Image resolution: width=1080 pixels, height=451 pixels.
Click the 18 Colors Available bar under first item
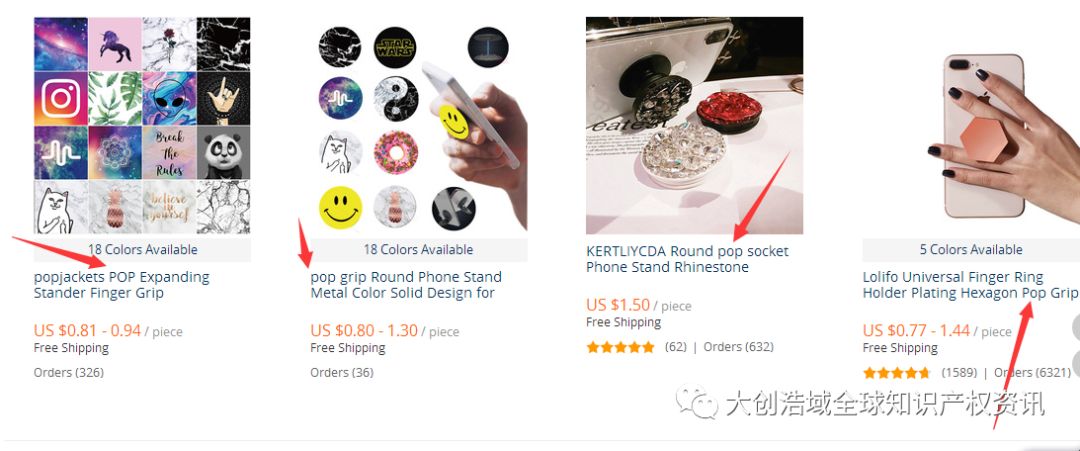coord(142,249)
